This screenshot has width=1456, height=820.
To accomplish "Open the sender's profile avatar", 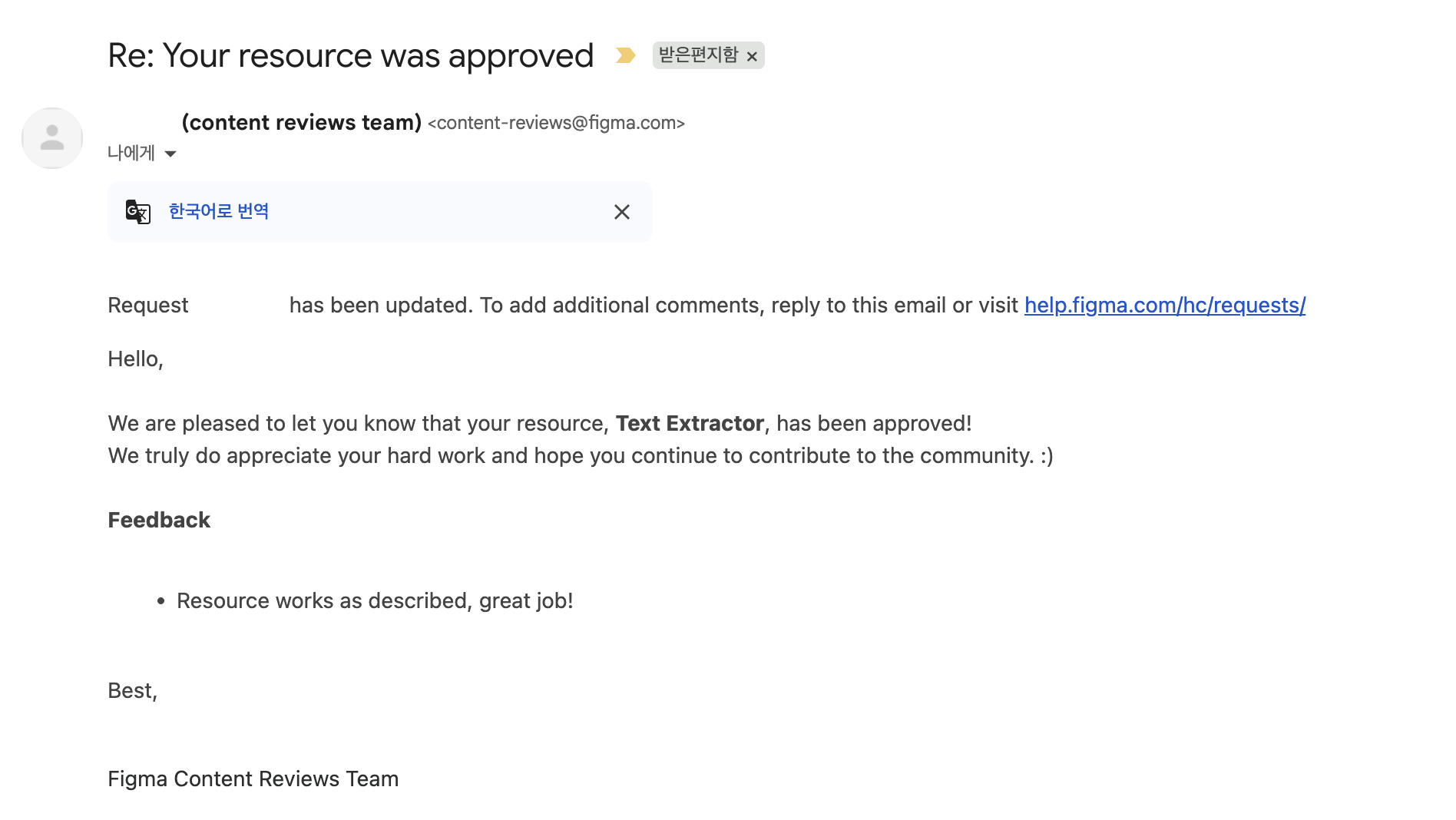I will click(x=52, y=138).
